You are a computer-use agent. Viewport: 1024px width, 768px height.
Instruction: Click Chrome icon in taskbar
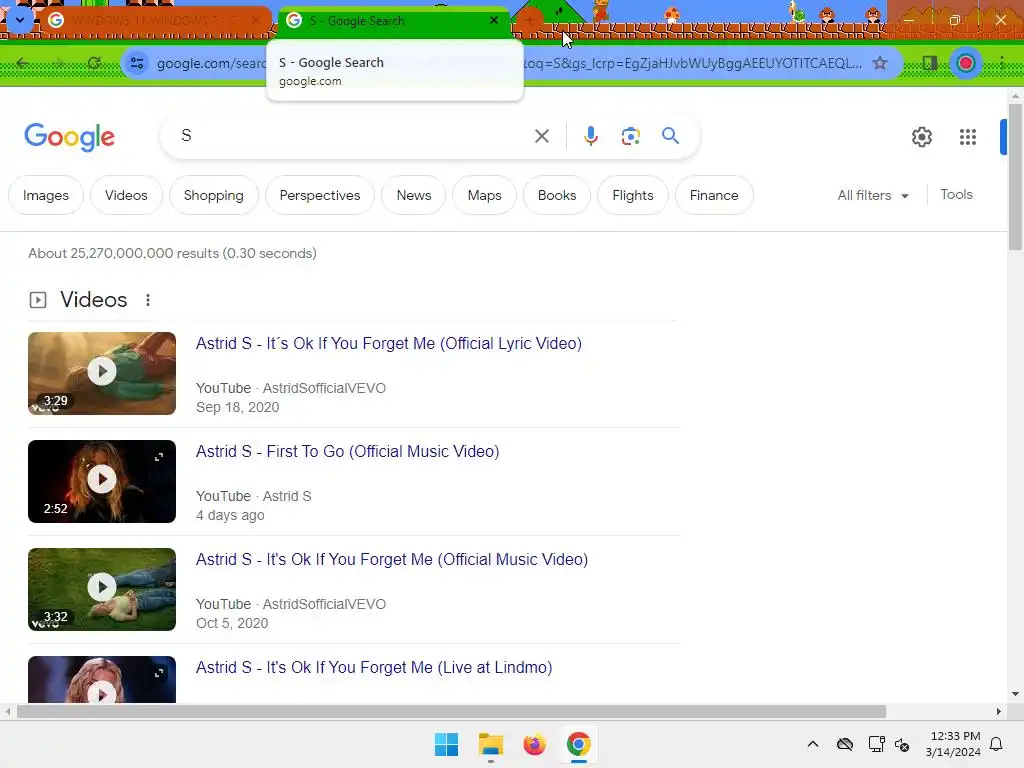578,744
